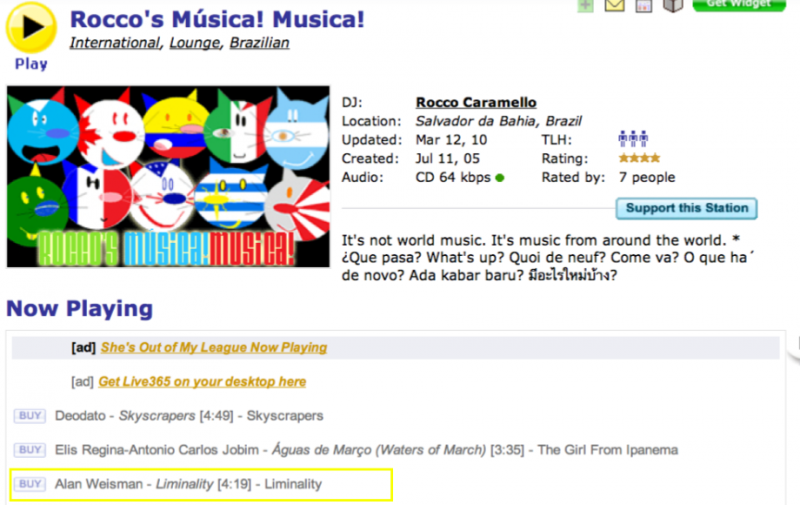This screenshot has width=800, height=505.
Task: Click the green audio status dot
Action: [499, 178]
